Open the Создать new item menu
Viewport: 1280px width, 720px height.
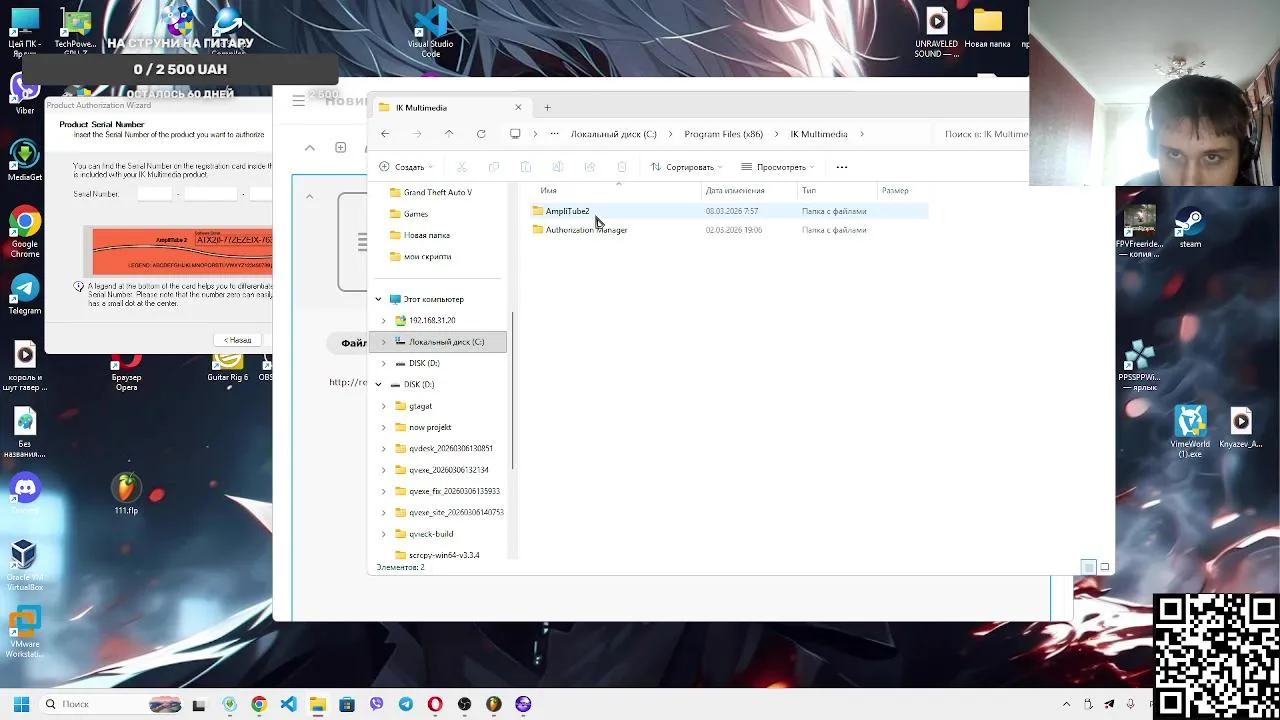point(406,167)
